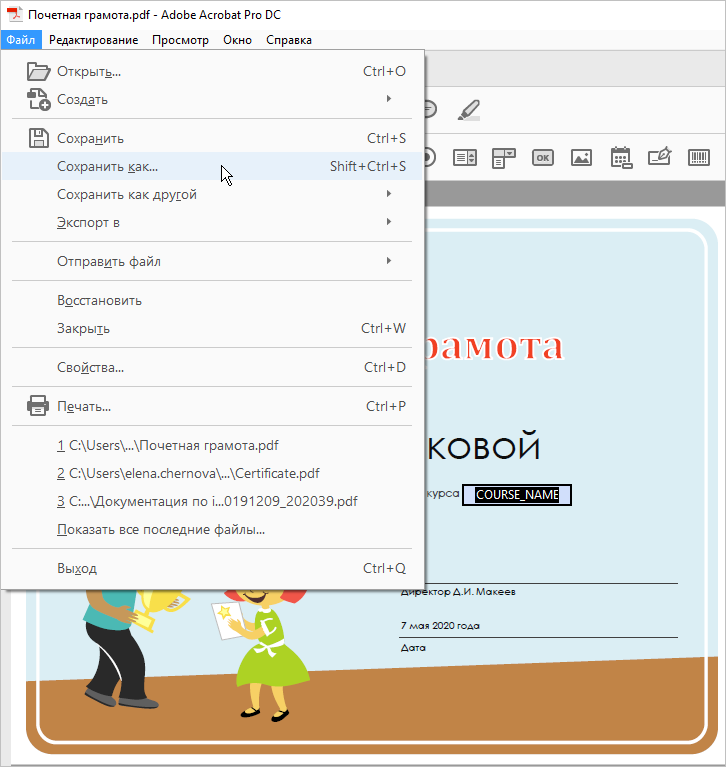Open the Редактирование menu
The image size is (726, 767).
93,40
